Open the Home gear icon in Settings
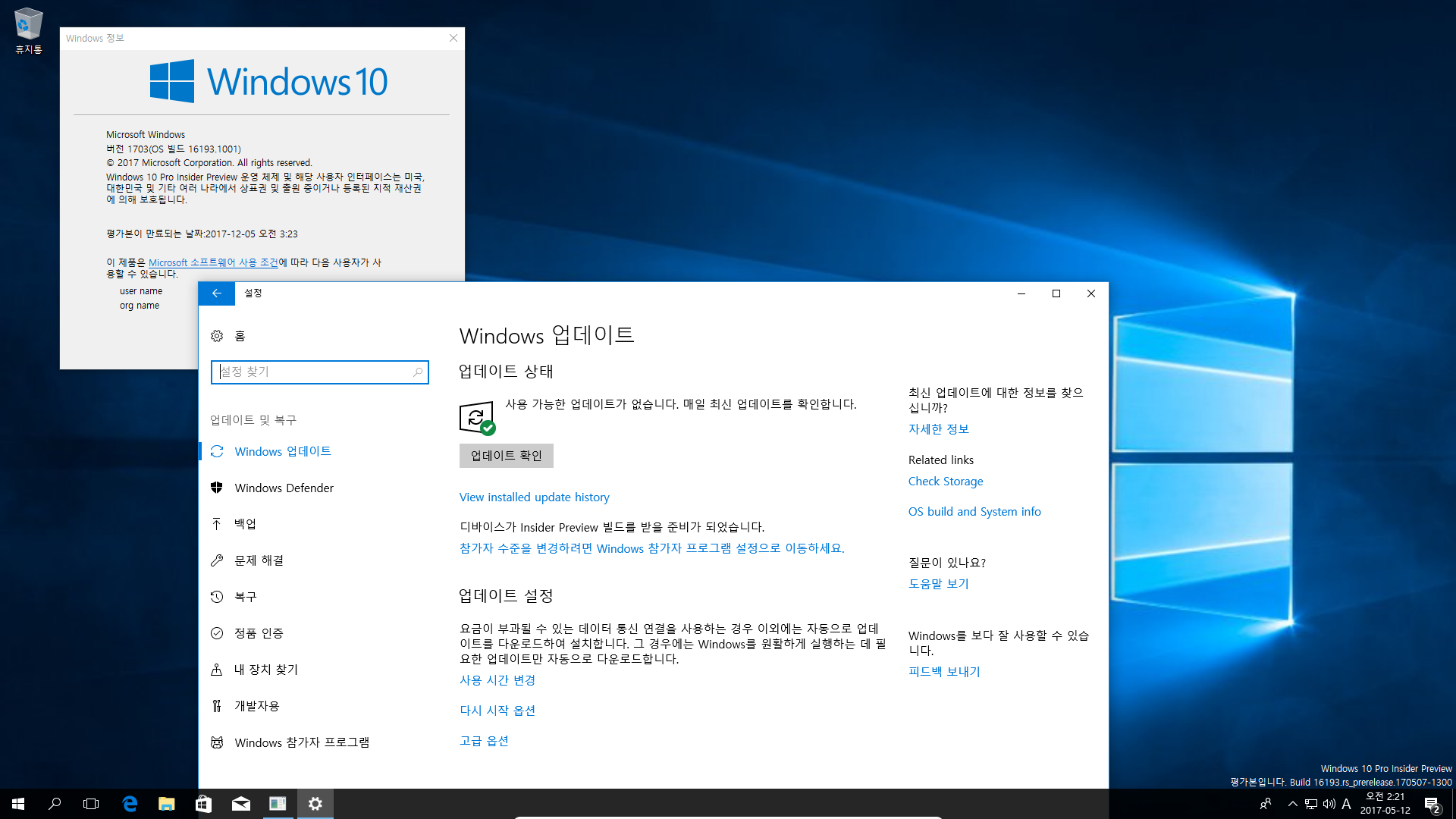Viewport: 1456px width, 819px height. click(217, 336)
